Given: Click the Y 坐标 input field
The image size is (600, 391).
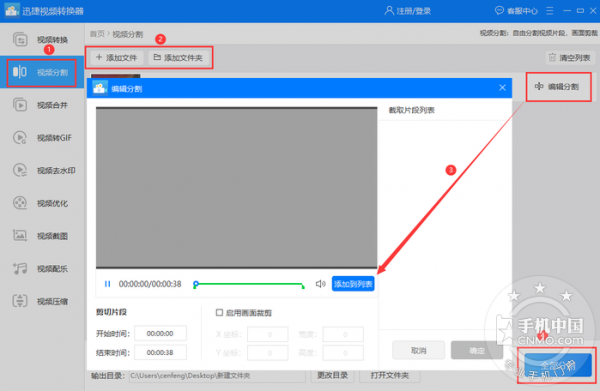Looking at the screenshot, I should pyautogui.click(x=267, y=353).
